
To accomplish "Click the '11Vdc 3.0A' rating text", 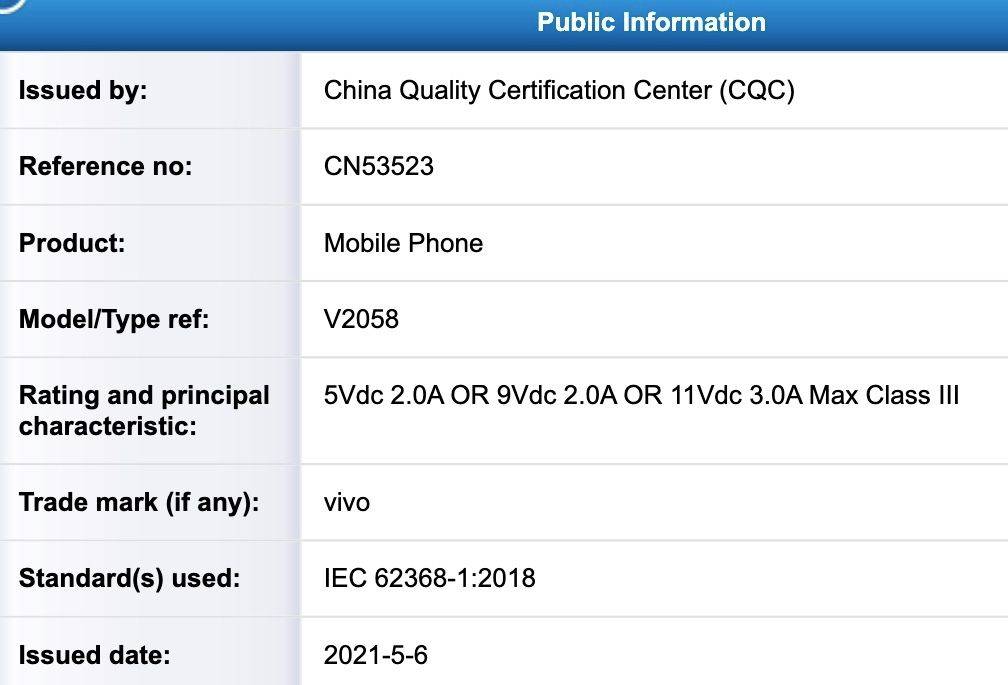I will pyautogui.click(x=737, y=396).
